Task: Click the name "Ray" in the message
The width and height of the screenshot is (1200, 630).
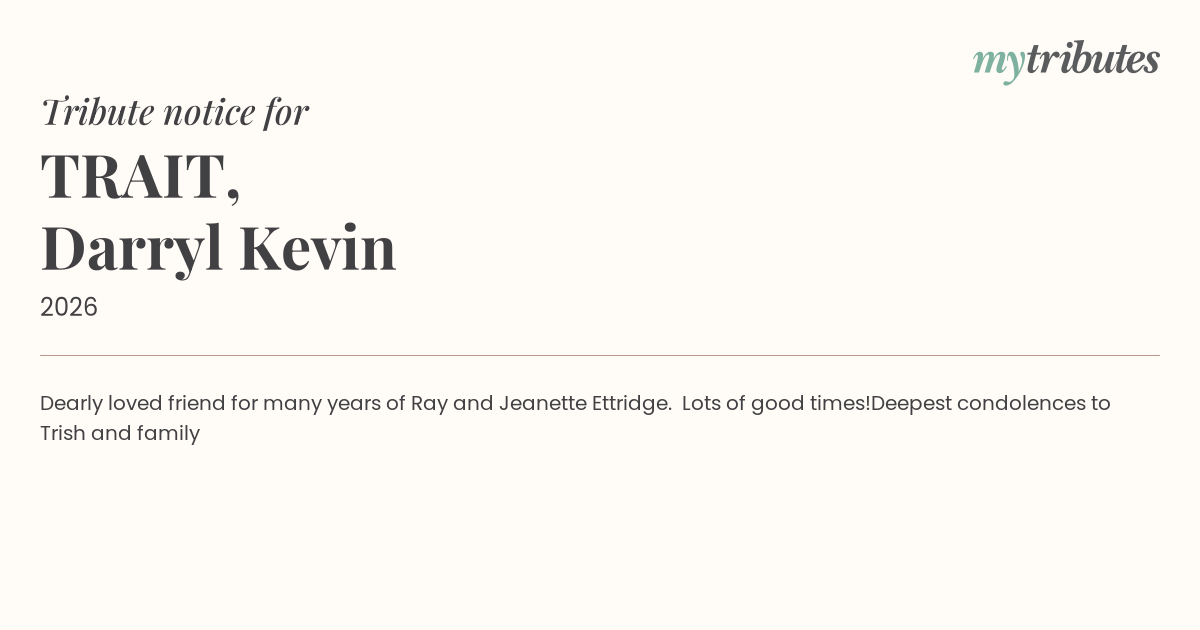Action: click(x=429, y=403)
